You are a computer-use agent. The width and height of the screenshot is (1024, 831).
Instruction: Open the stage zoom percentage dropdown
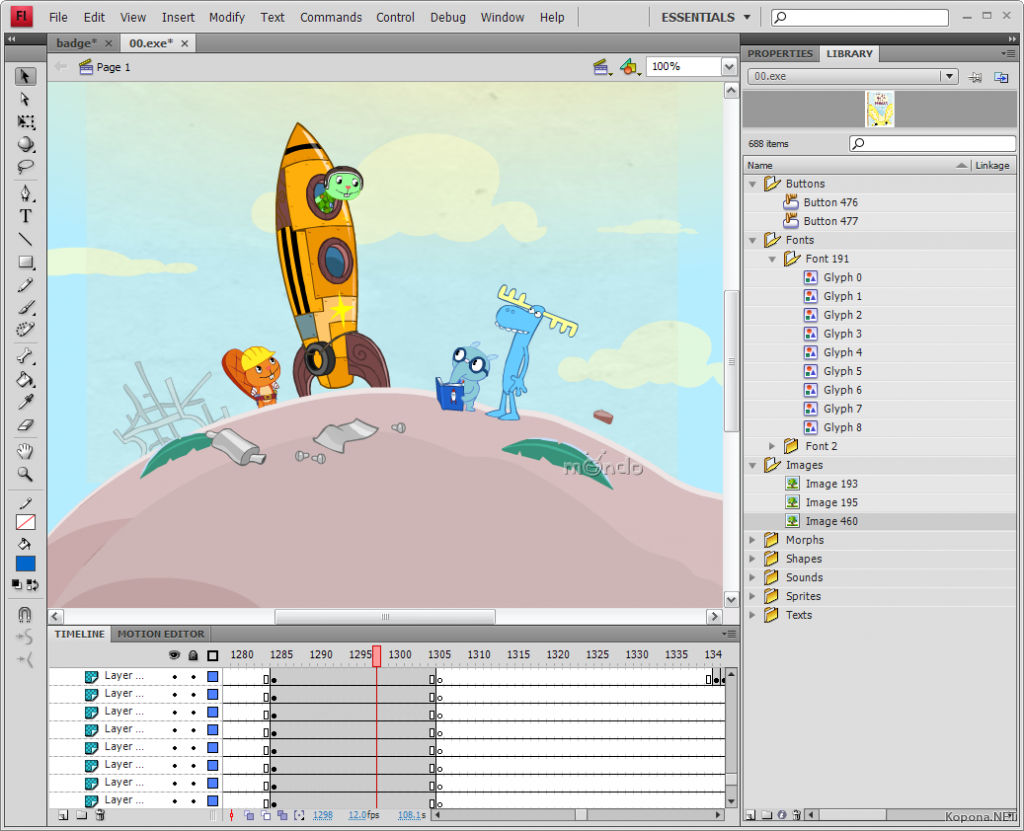click(x=728, y=67)
